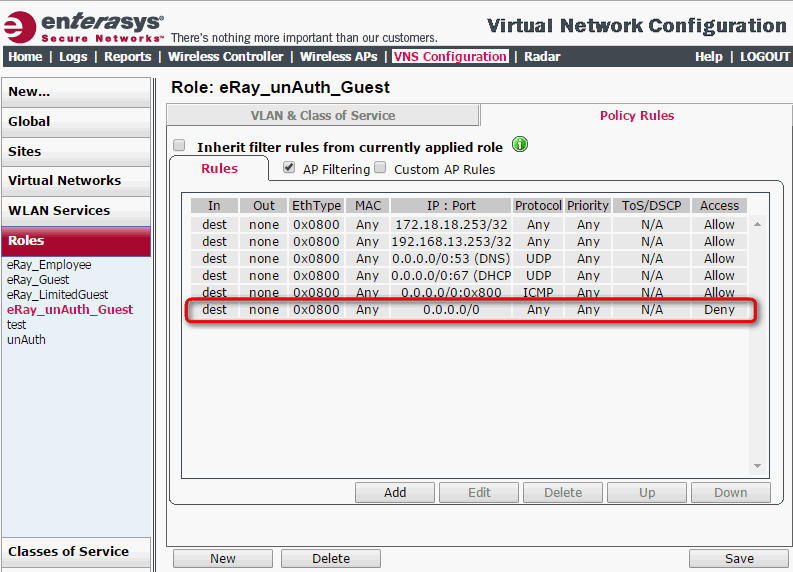Open the Global sidebar section

tap(76, 122)
